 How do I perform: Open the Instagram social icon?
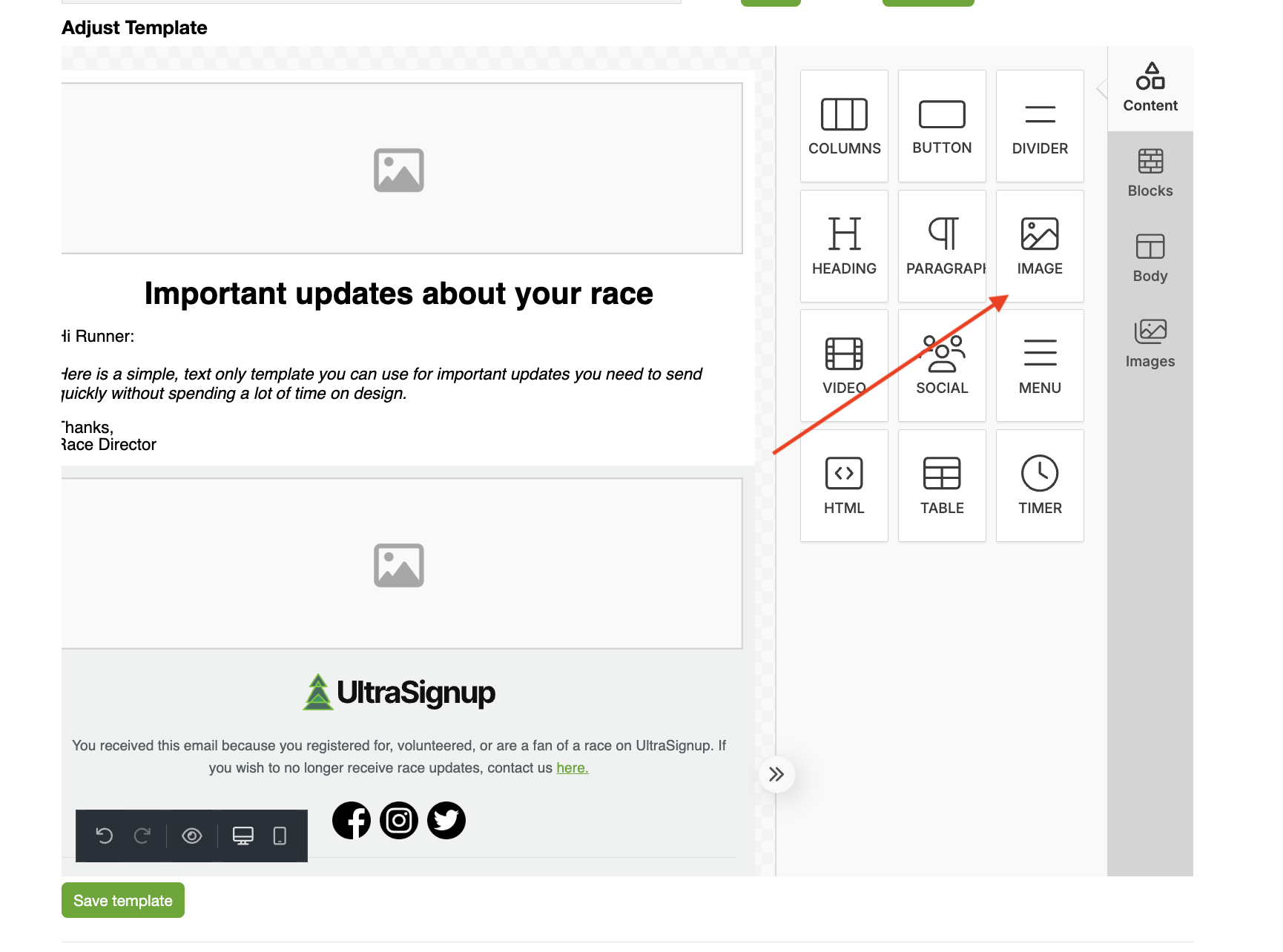pyautogui.click(x=399, y=820)
